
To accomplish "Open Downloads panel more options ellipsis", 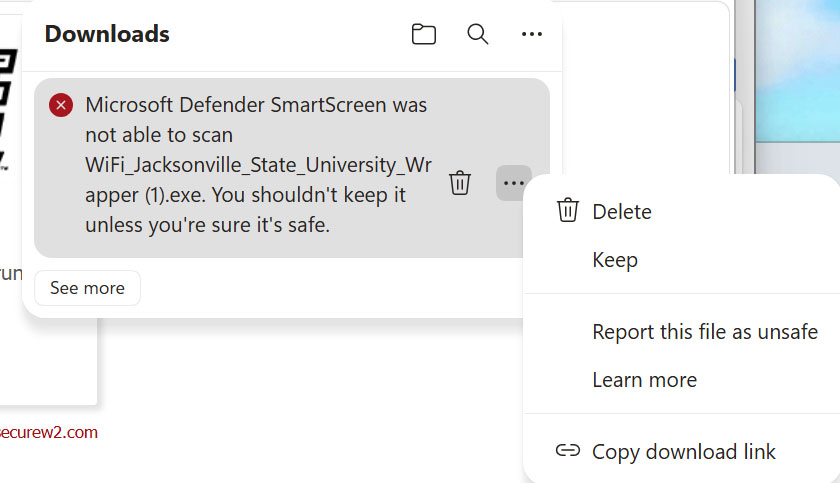I will click(531, 34).
